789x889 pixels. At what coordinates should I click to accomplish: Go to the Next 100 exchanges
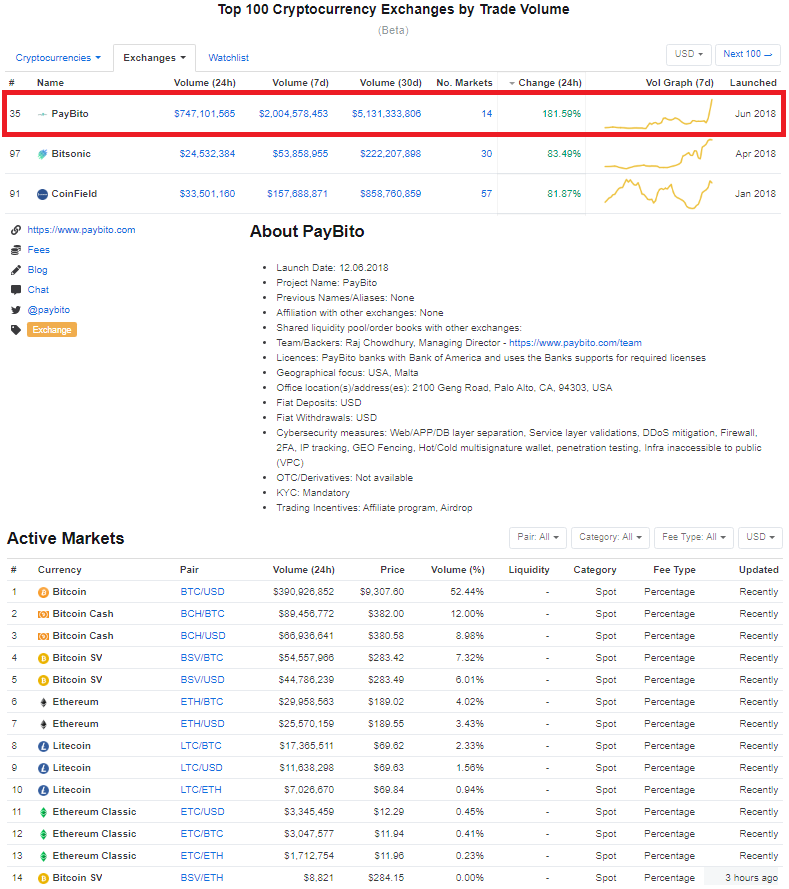coord(748,54)
